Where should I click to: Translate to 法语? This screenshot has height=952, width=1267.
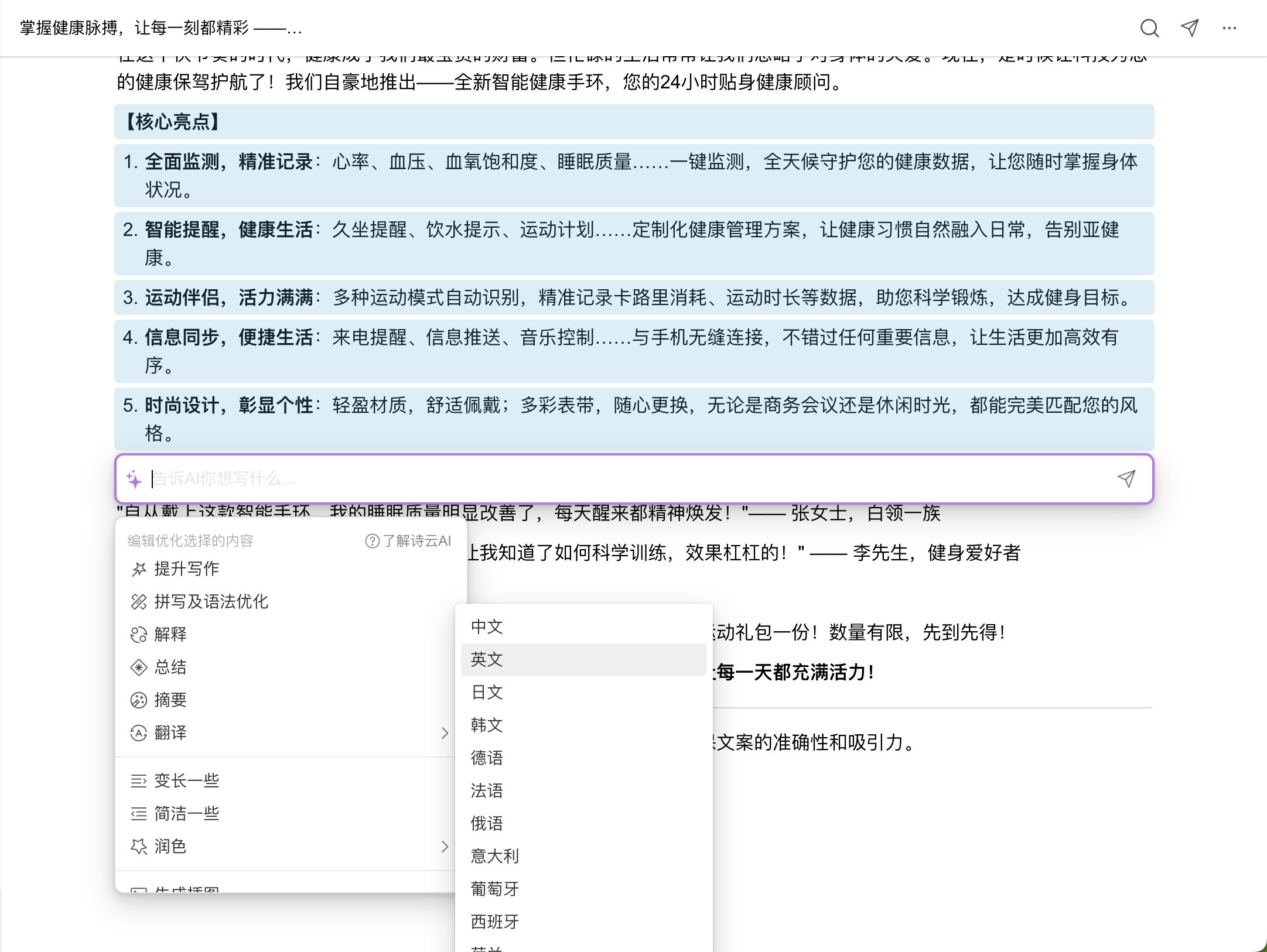coord(583,791)
